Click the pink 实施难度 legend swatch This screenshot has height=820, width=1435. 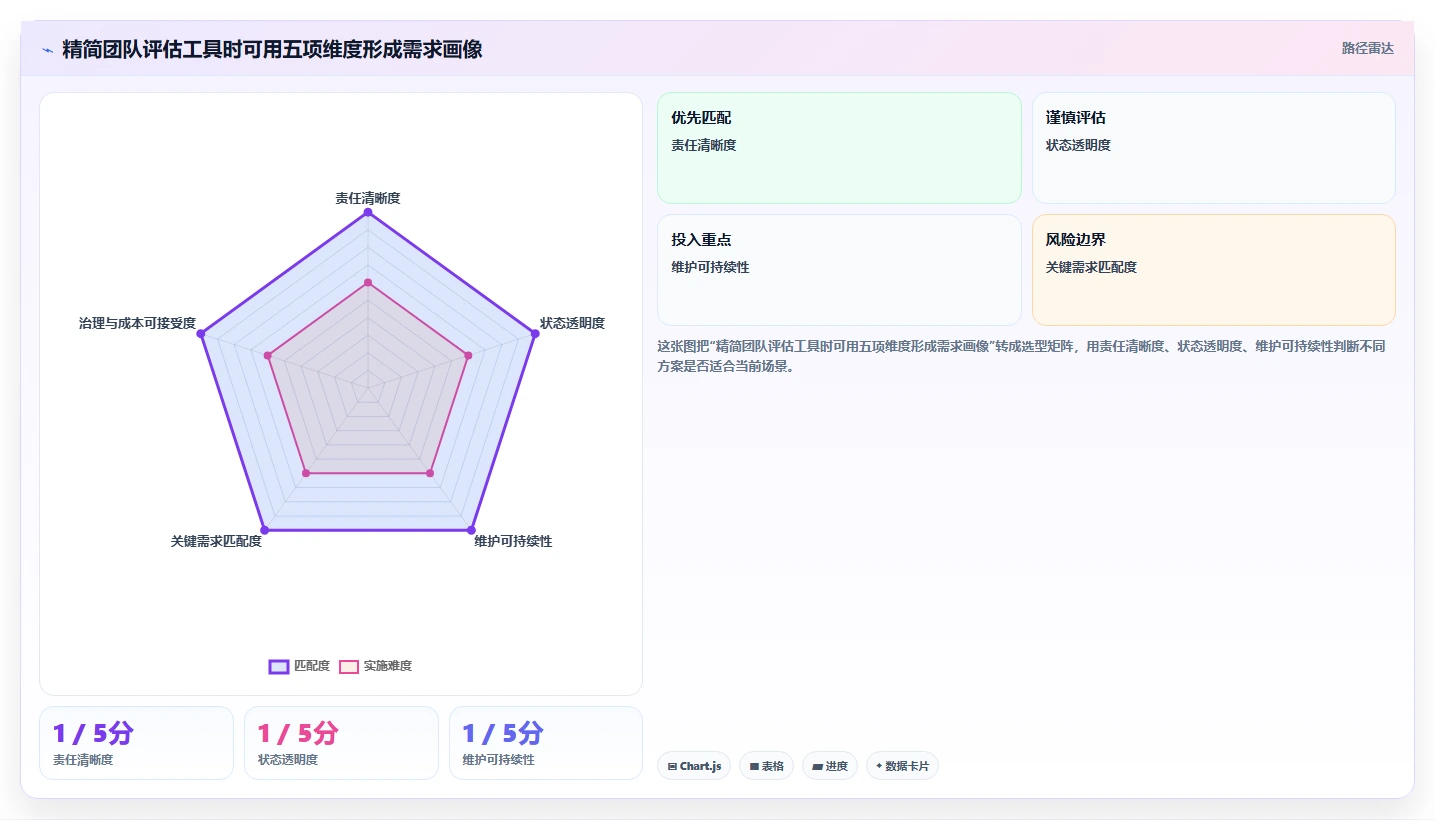tap(349, 666)
